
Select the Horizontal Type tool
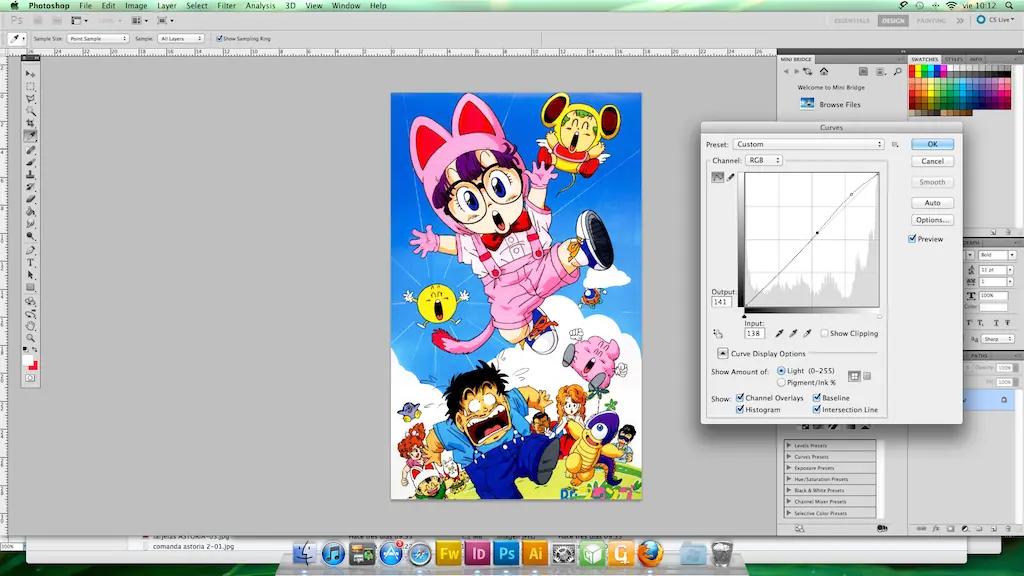tap(30, 263)
